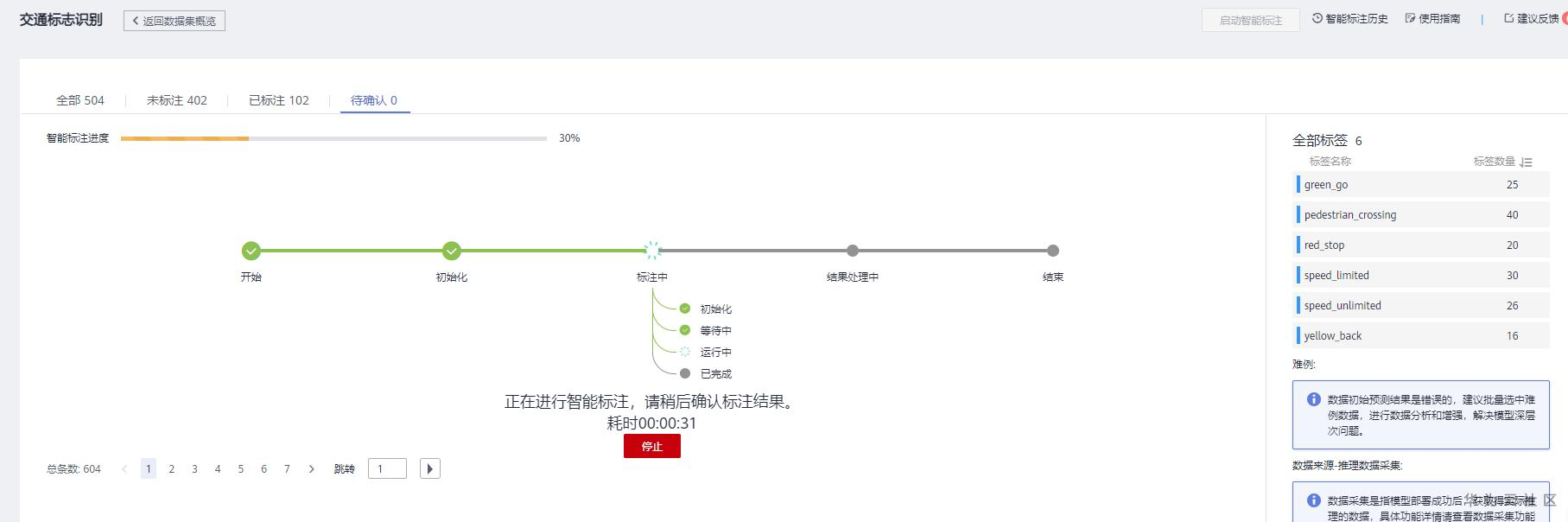
Task: Click the 返回数据集概览 back button
Action: coord(175,21)
